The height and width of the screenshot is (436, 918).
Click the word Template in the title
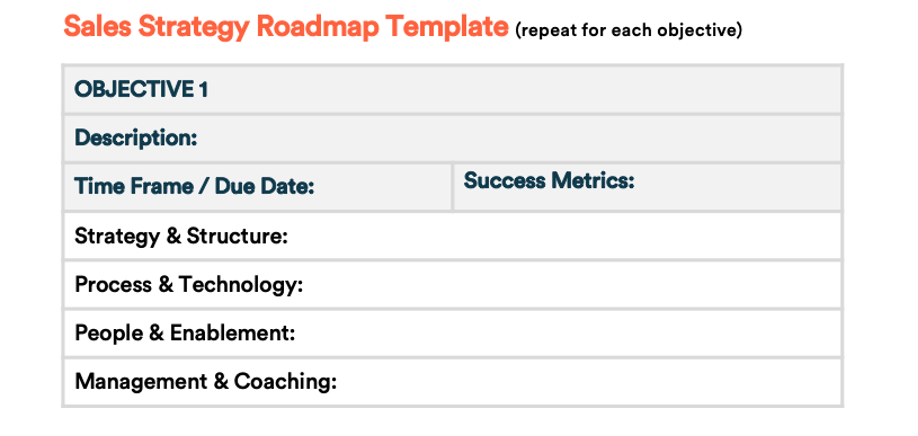[x=447, y=27]
